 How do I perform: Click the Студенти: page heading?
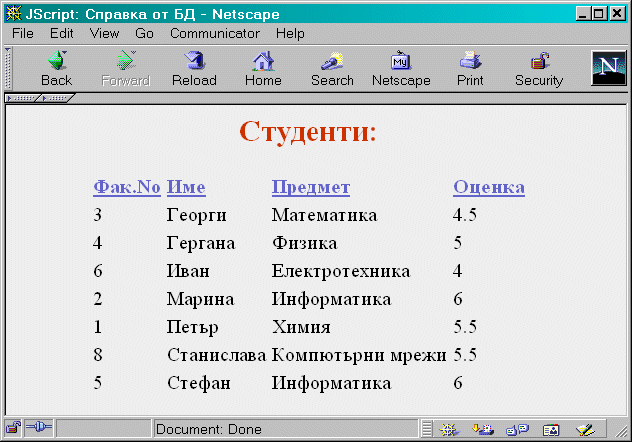[308, 131]
